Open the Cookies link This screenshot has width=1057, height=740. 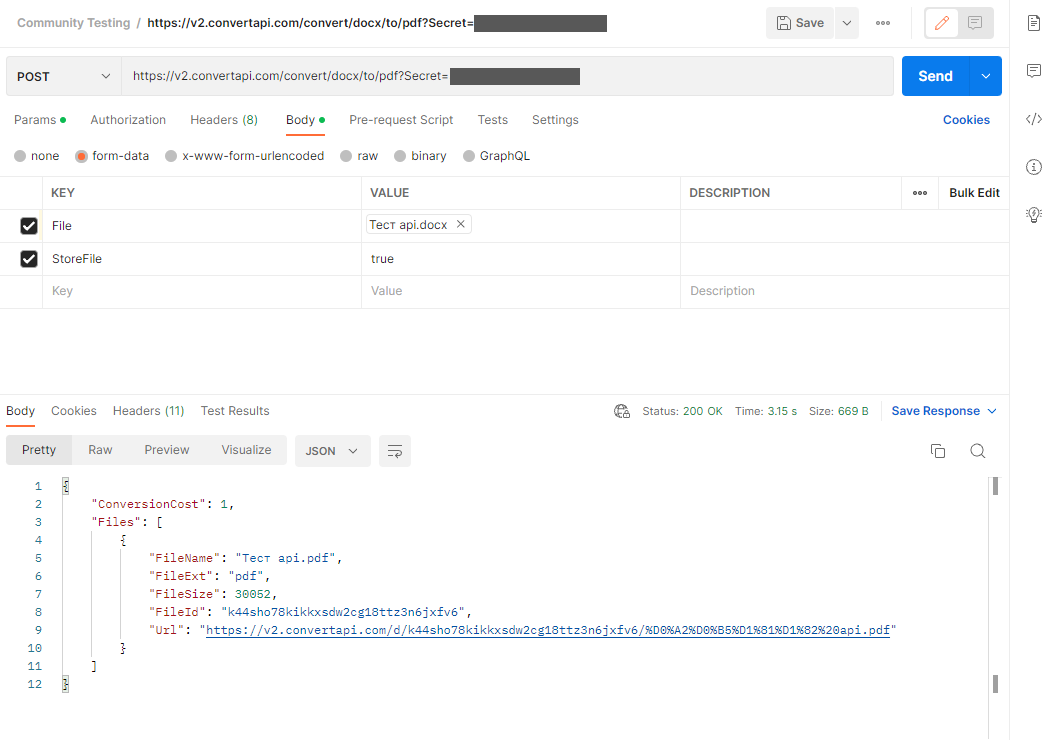click(x=966, y=120)
